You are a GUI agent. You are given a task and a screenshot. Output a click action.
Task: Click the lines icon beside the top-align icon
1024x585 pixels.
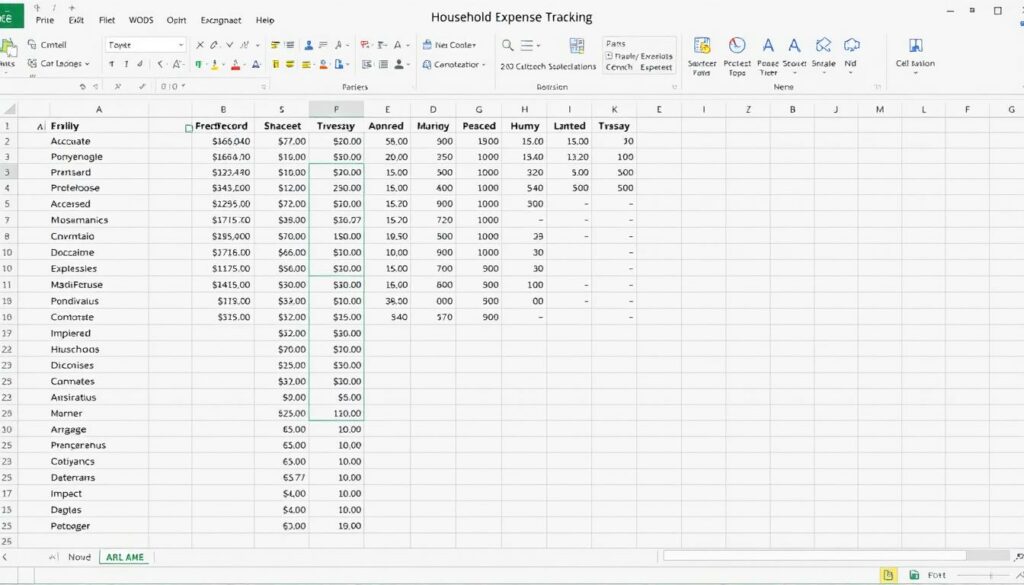289,45
